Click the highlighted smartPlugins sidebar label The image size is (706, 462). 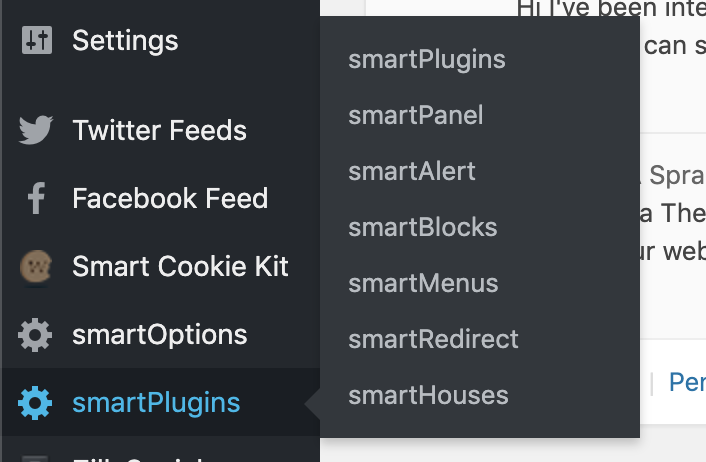tap(156, 403)
